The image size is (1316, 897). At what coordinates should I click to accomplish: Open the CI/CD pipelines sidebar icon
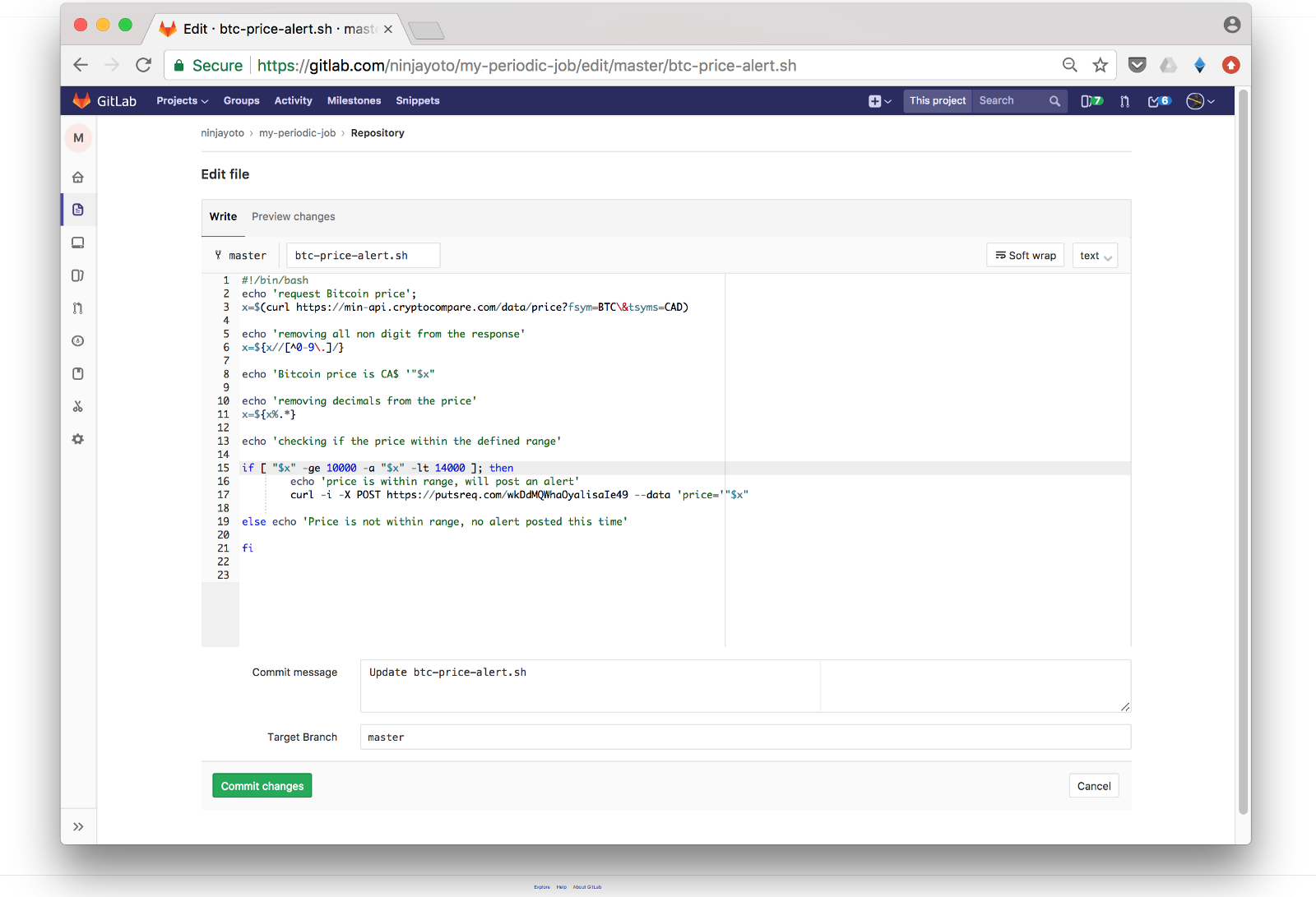[x=78, y=341]
